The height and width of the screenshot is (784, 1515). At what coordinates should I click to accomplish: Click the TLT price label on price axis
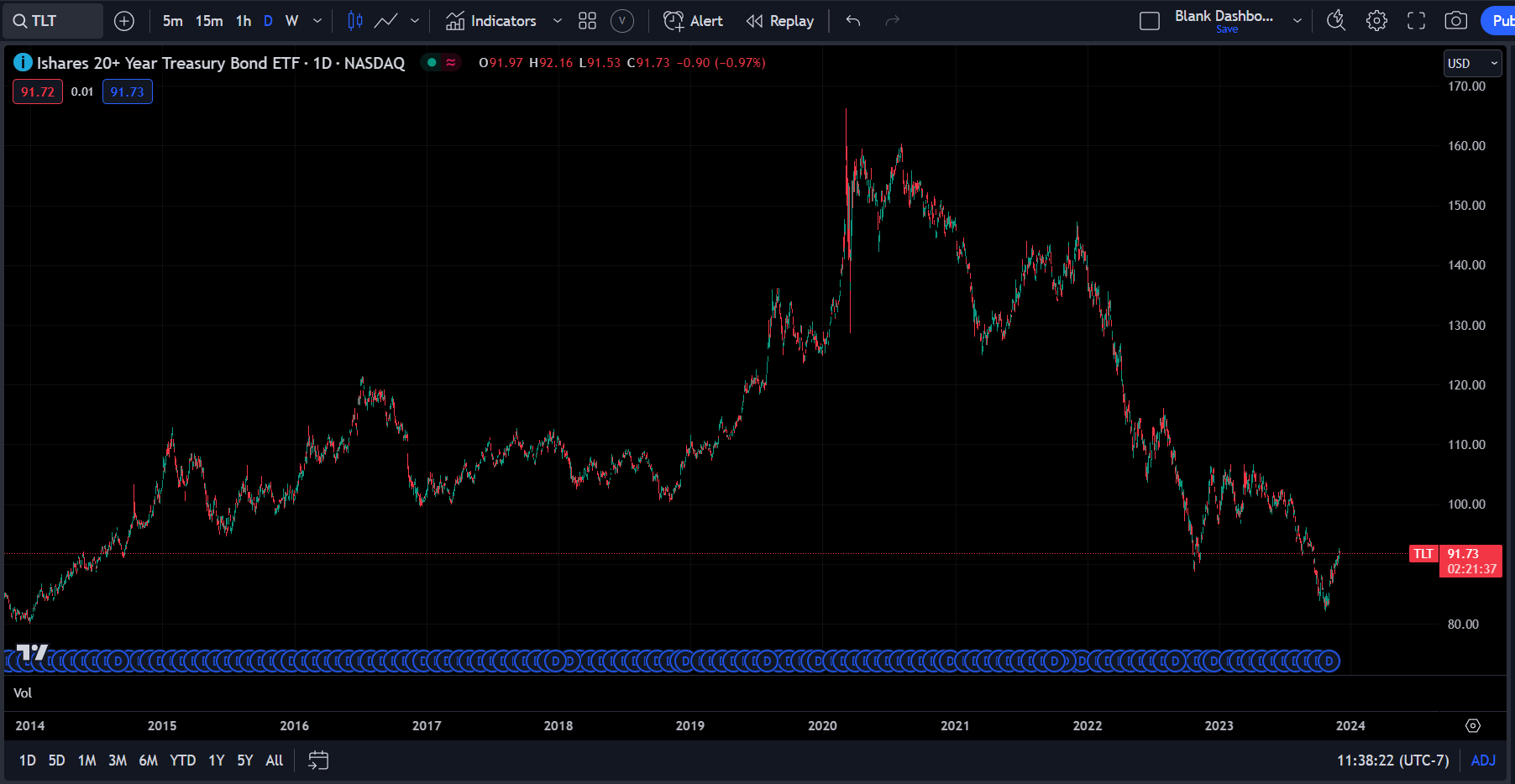pos(1423,554)
